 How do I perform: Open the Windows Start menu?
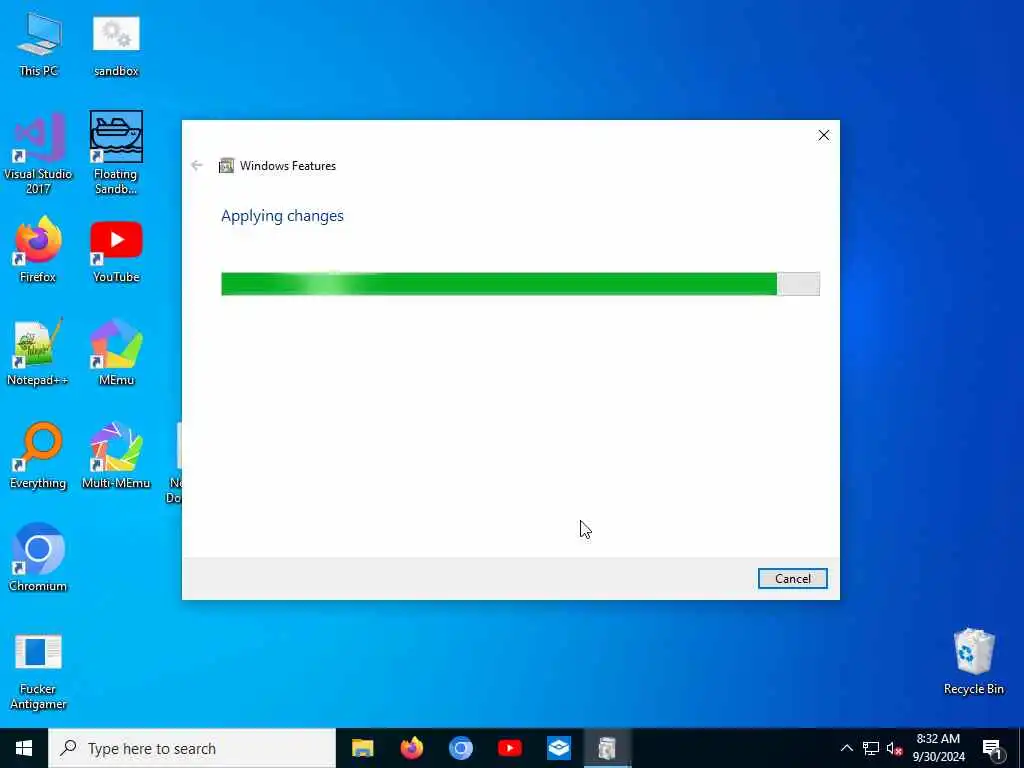24,748
